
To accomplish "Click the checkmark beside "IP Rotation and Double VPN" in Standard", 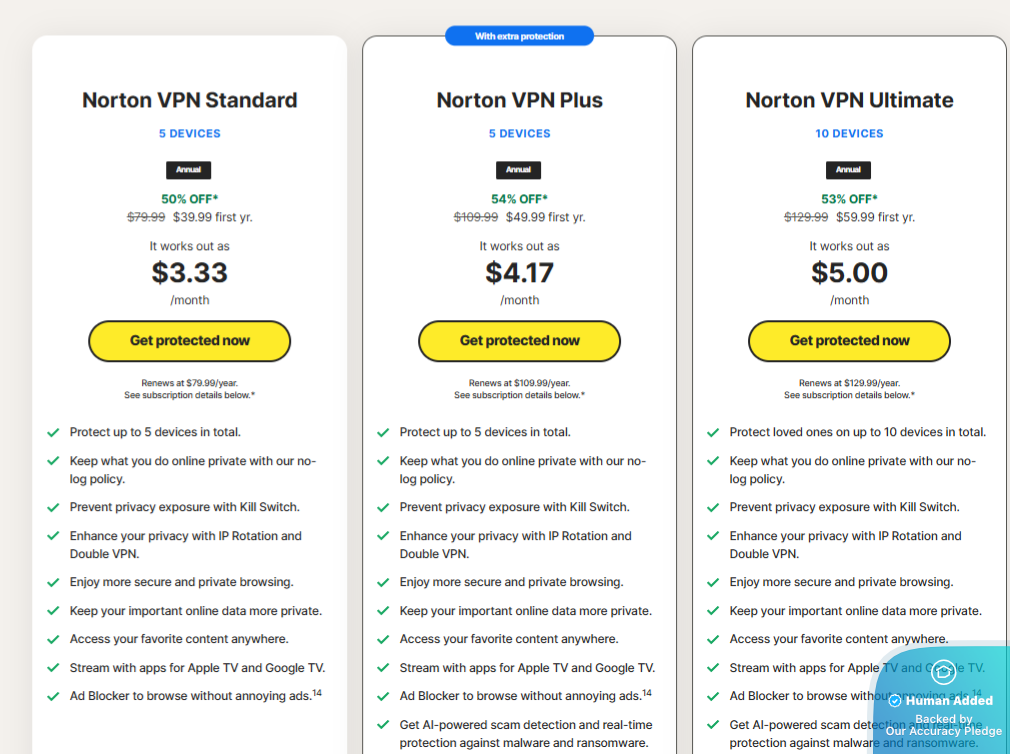I will click(53, 537).
